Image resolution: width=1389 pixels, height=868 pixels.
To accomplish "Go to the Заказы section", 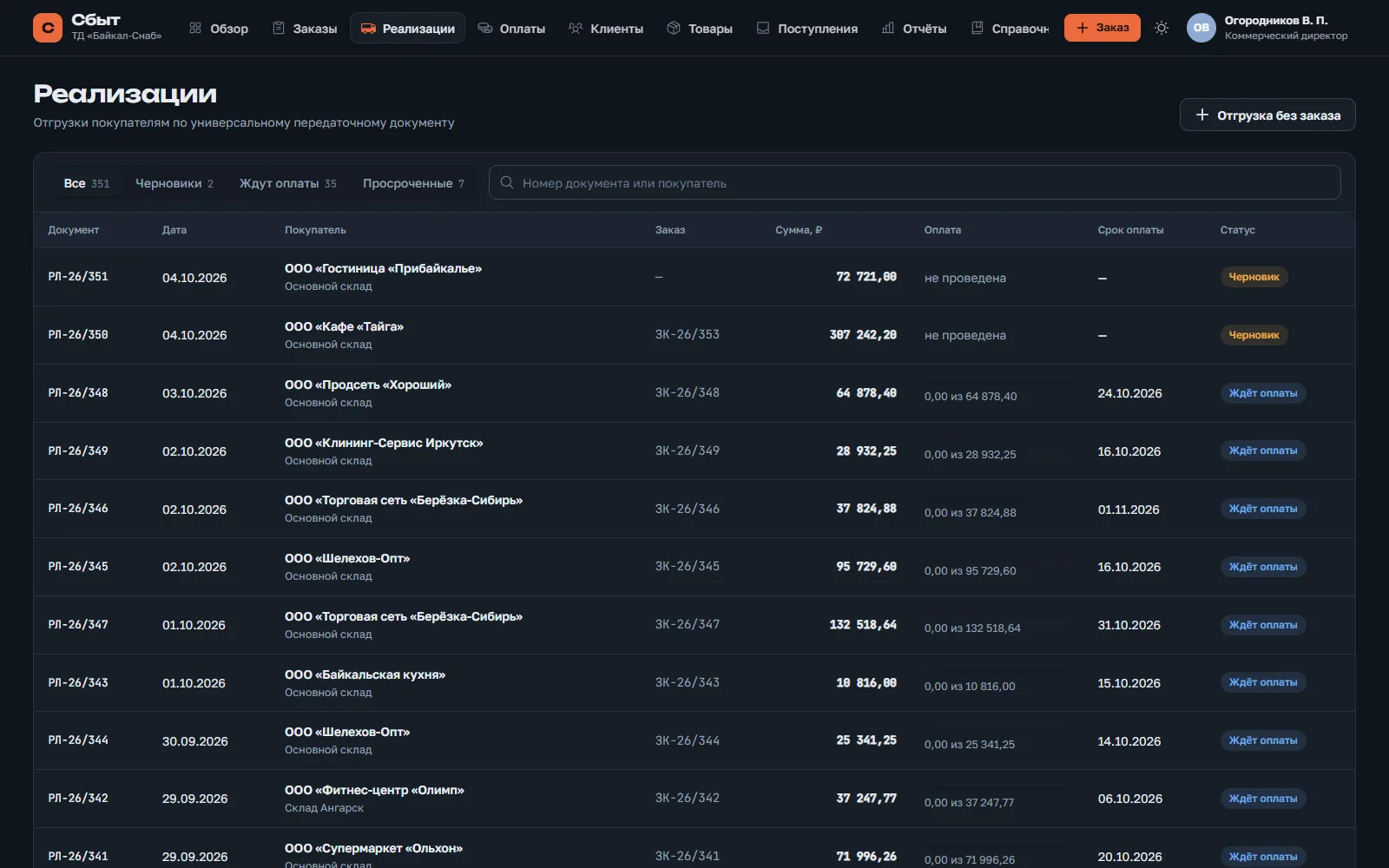I will coord(305,28).
